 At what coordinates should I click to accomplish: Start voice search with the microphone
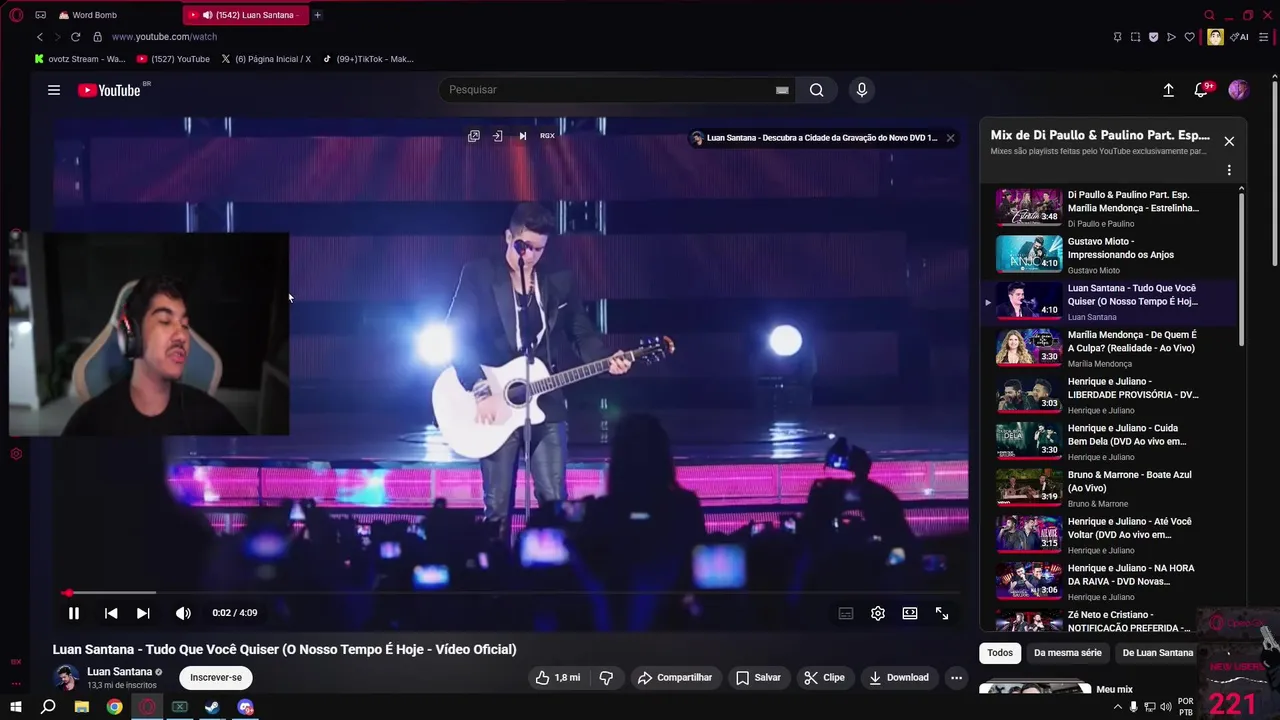point(862,90)
